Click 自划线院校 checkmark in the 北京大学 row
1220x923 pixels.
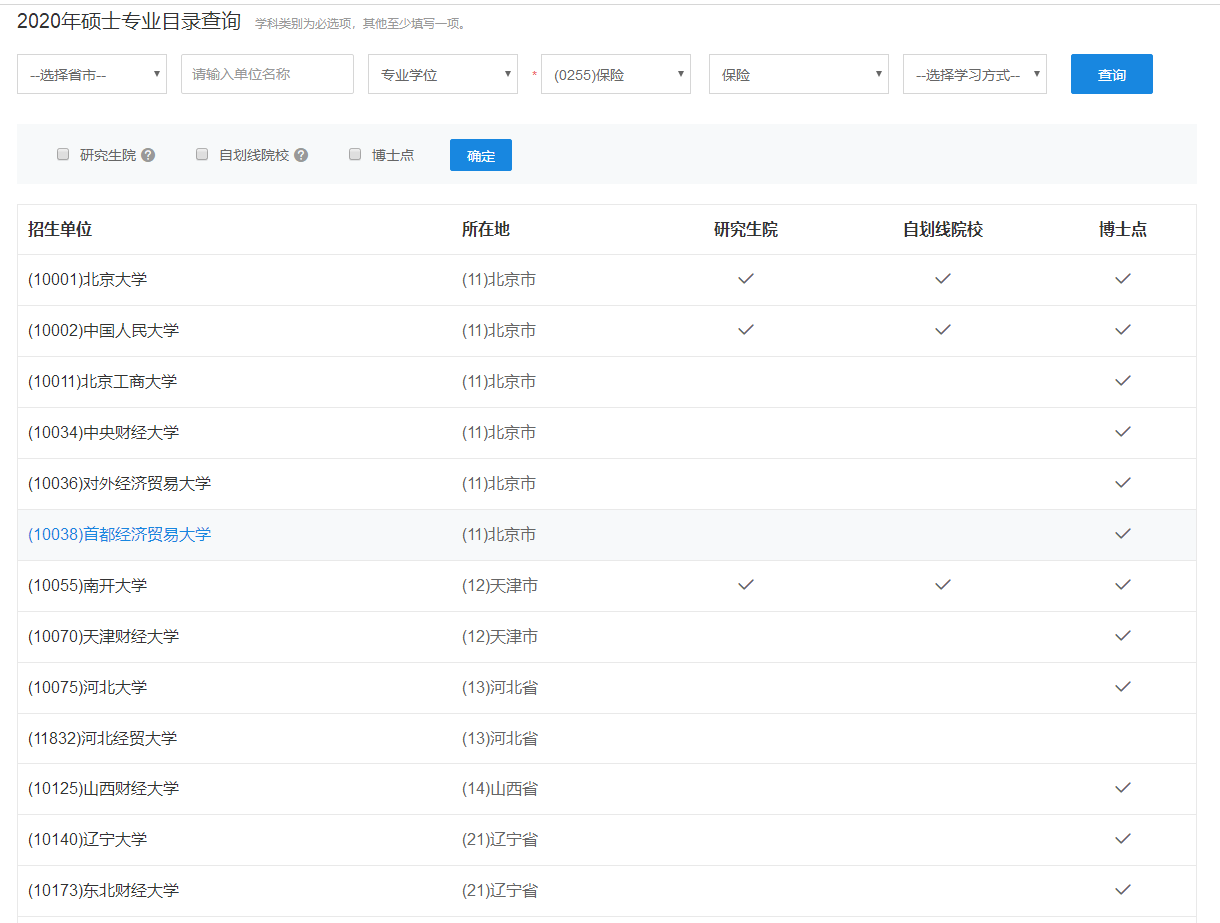943,279
